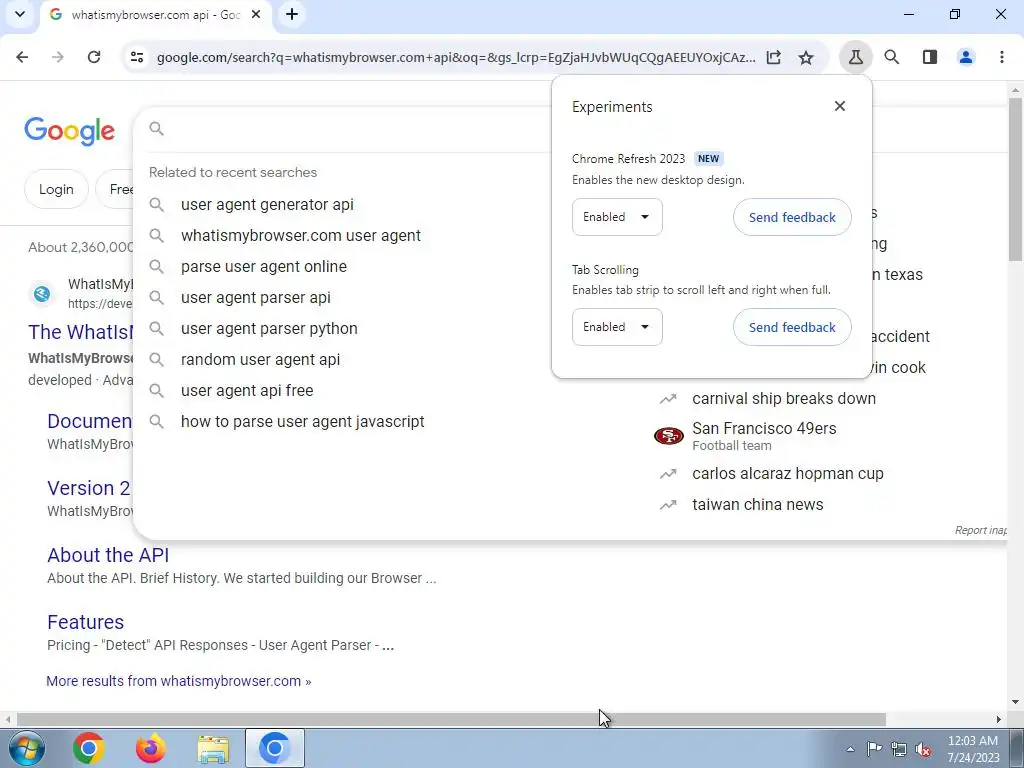Open the tab search chevron button
The image size is (1024, 768).
point(20,14)
